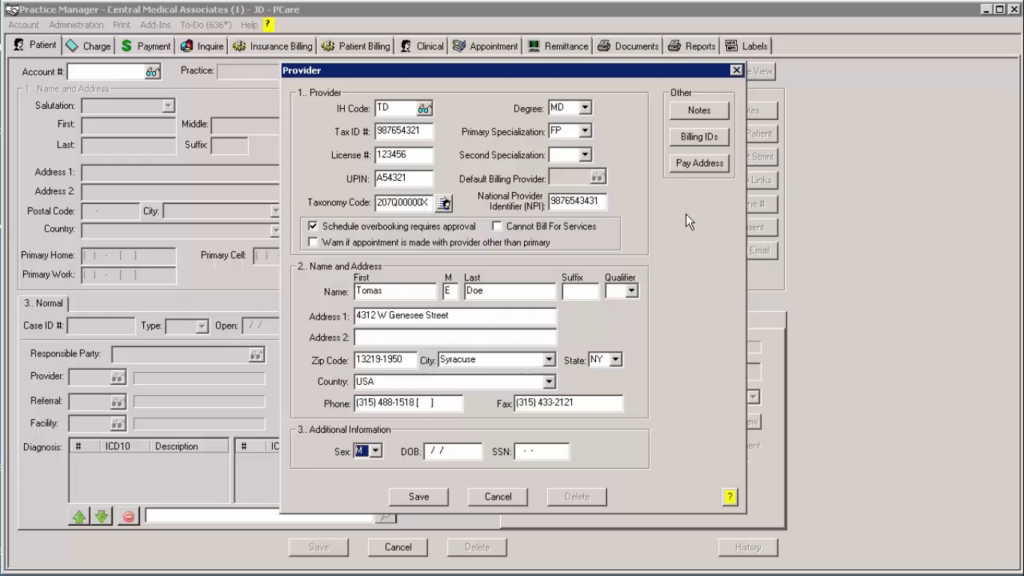Click binoculars lookup next to IH Code
The image size is (1024, 576).
[x=424, y=108]
